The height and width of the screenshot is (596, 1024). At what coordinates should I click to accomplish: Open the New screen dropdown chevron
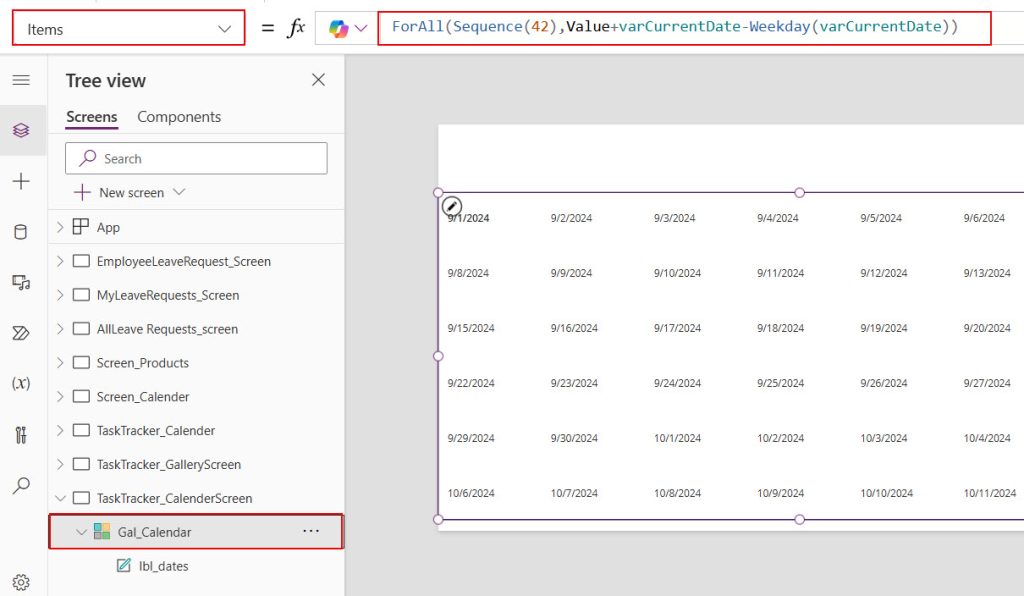180,192
